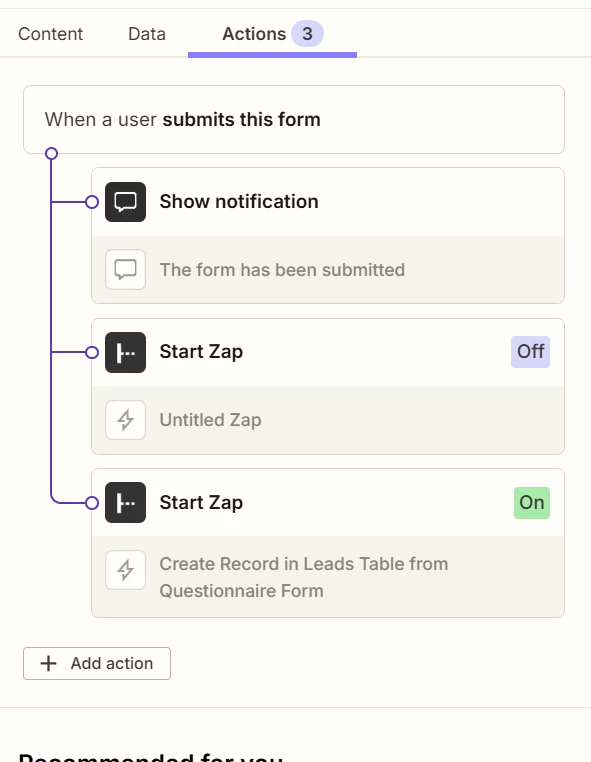
Task: Click the Show notification speech bubble icon
Action: [125, 202]
